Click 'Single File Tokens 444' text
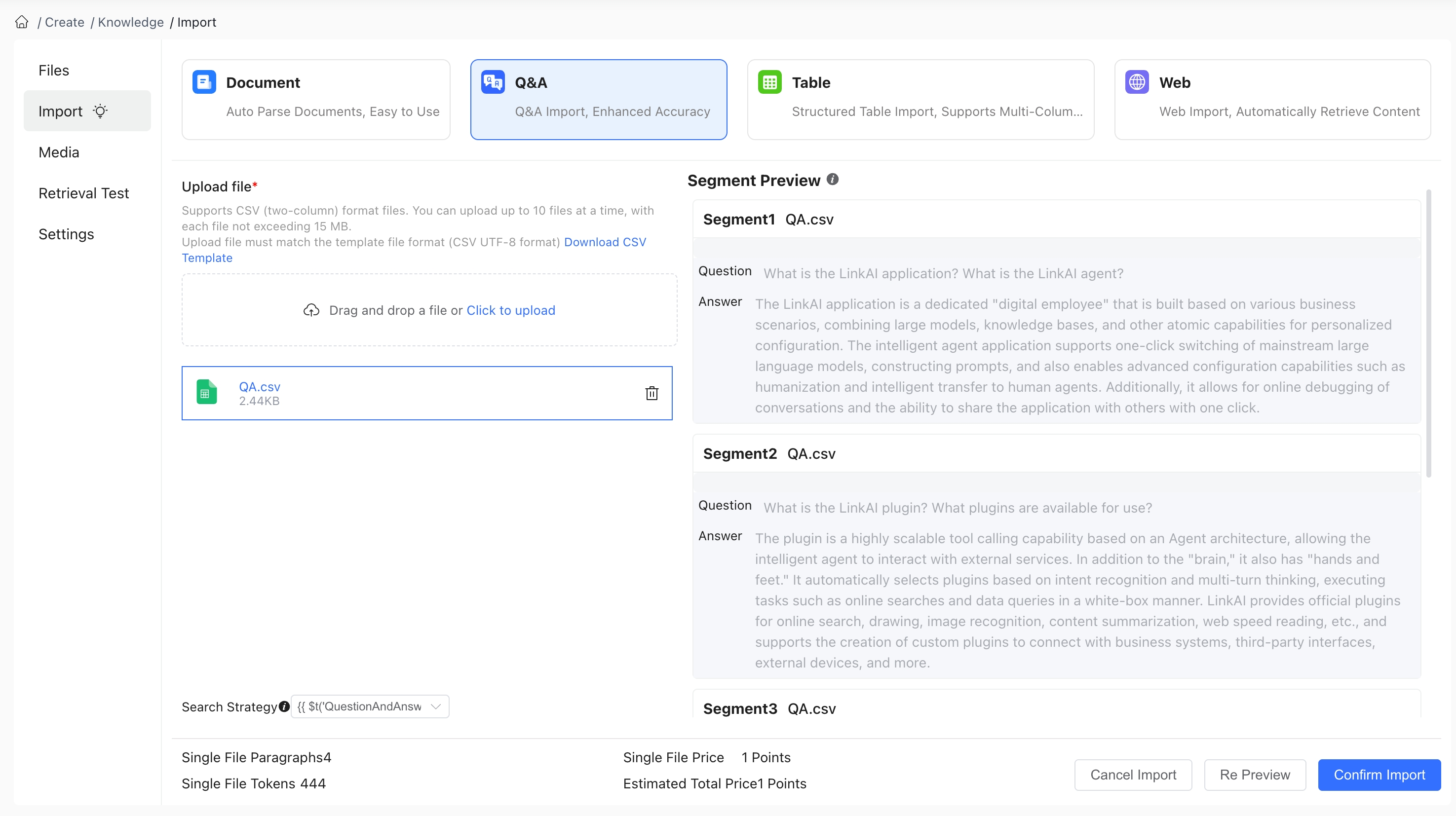The height and width of the screenshot is (816, 1456). pos(254,784)
